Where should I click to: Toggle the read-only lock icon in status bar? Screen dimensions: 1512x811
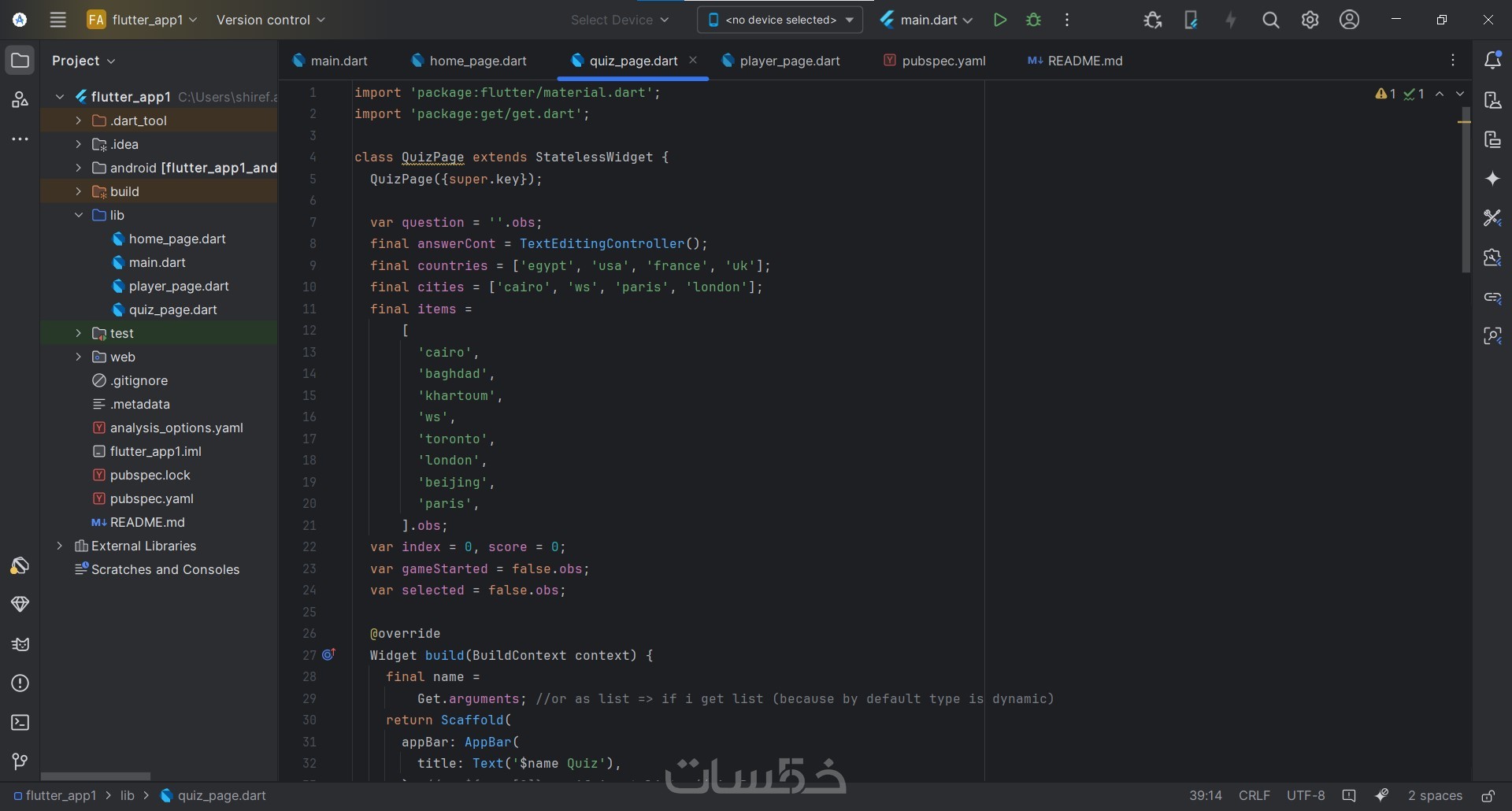point(1488,796)
